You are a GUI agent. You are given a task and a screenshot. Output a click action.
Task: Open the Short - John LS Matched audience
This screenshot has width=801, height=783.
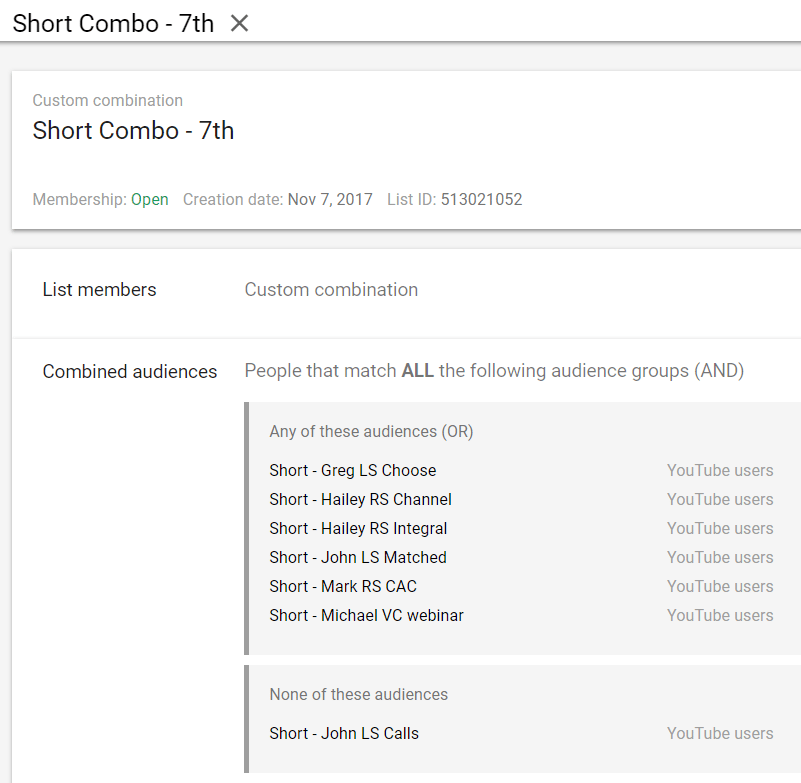(x=357, y=557)
